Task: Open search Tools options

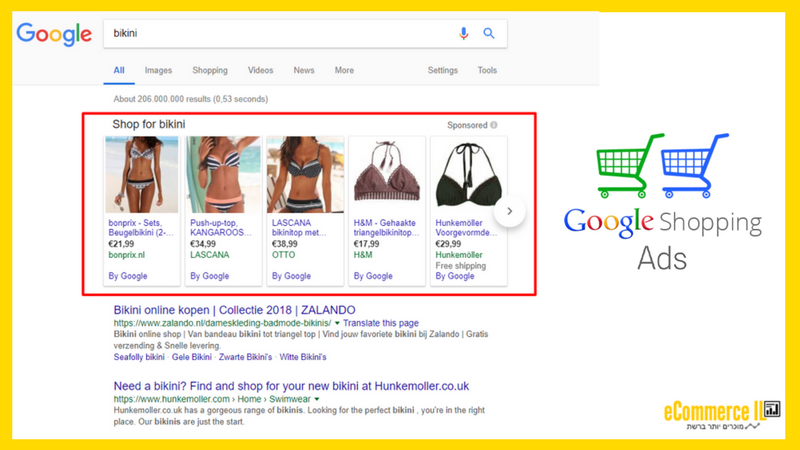Action: 487,70
